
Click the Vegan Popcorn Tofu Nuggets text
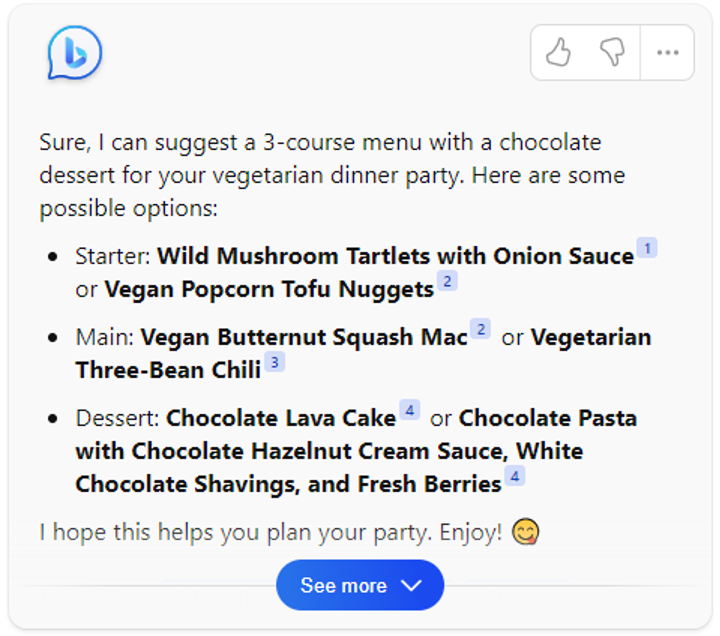(269, 290)
